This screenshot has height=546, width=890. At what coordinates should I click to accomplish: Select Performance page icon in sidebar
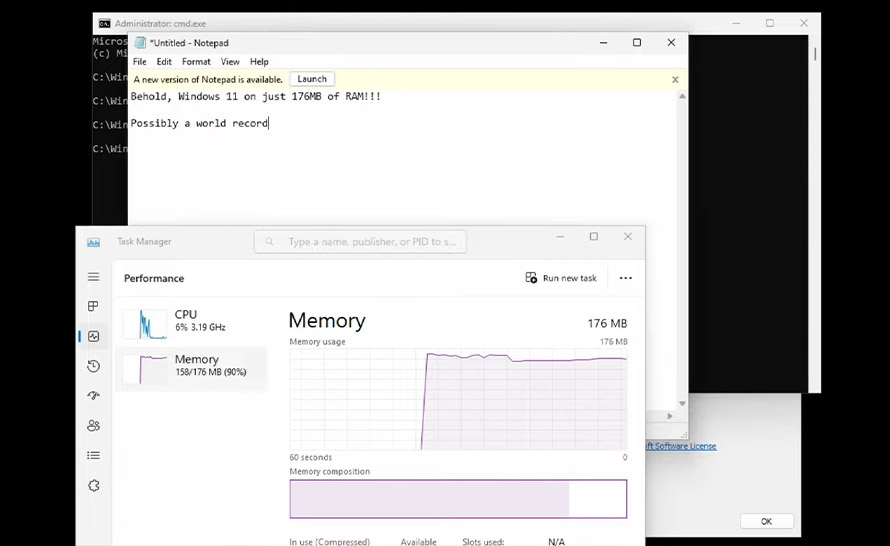click(x=94, y=336)
